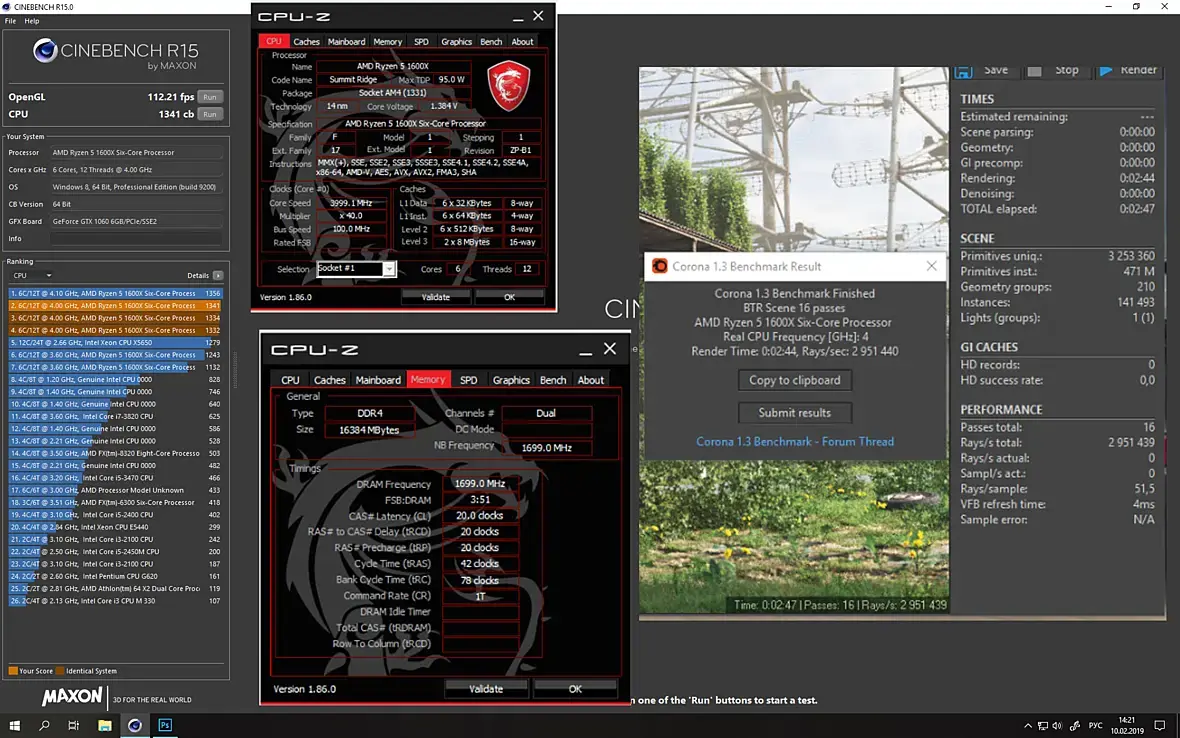1180x738 pixels.
Task: Select ranking row AMD FX-8320 Eight-Core
Action: pyautogui.click(x=115, y=453)
